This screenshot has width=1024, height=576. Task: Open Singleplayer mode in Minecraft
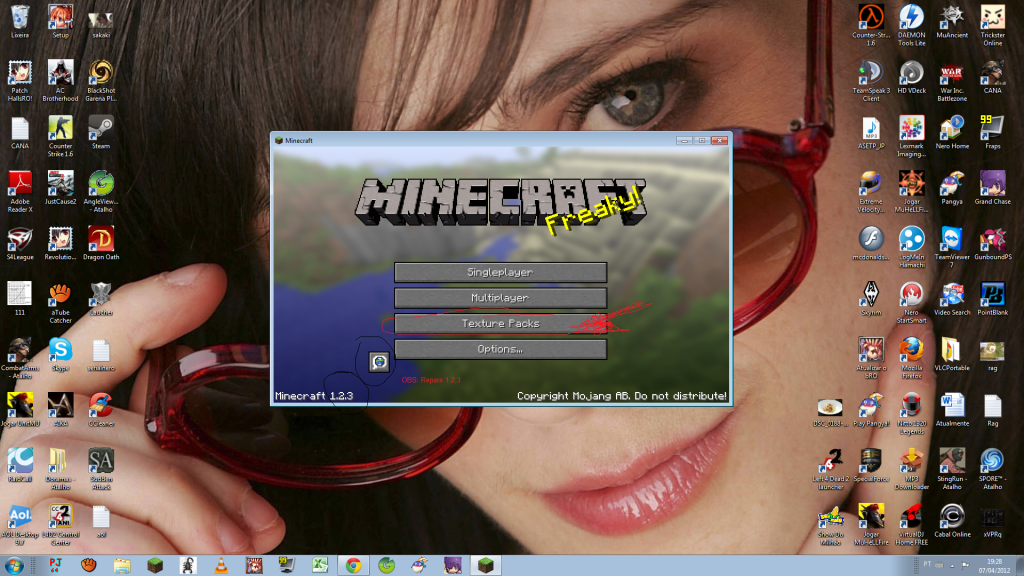click(x=501, y=272)
